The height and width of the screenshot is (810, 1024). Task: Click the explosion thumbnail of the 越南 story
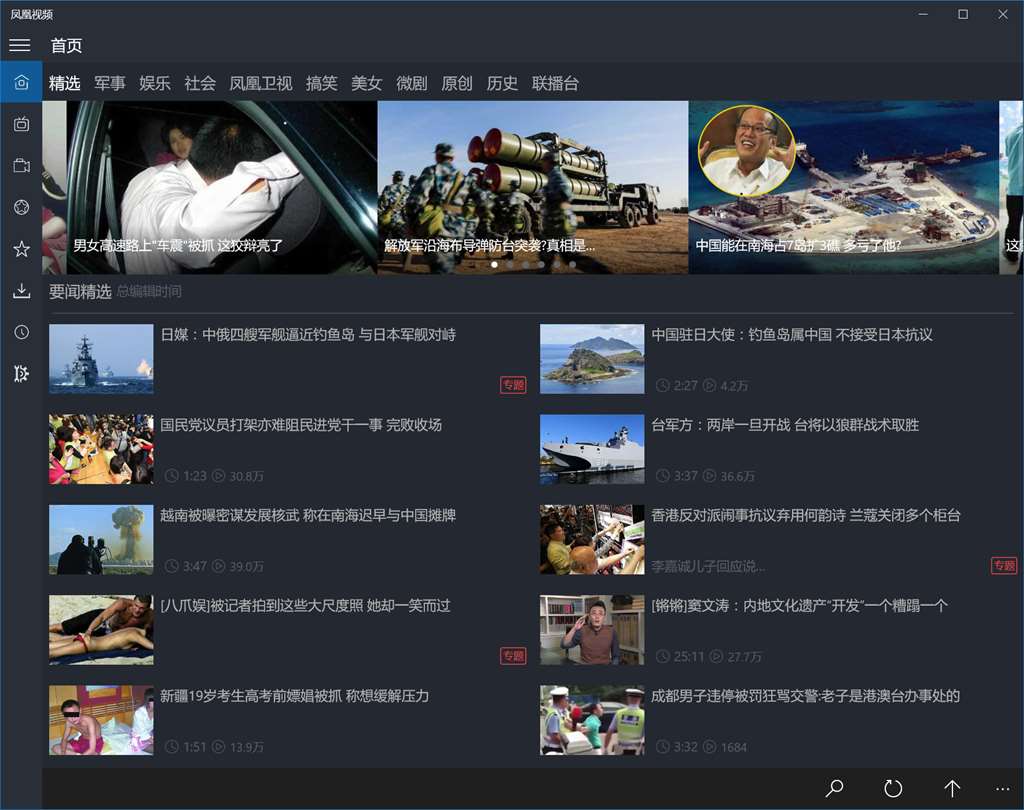tap(101, 540)
